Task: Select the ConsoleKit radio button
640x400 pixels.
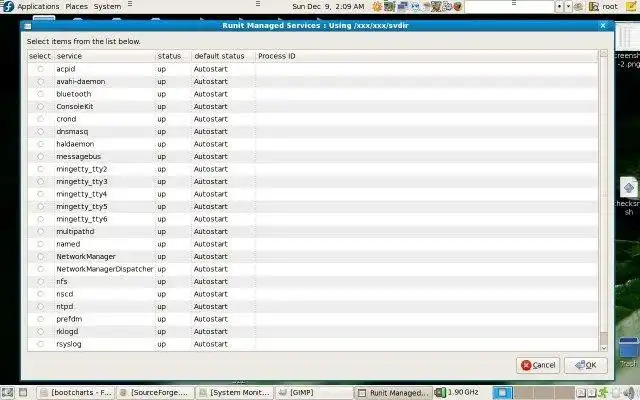Action: 40,107
